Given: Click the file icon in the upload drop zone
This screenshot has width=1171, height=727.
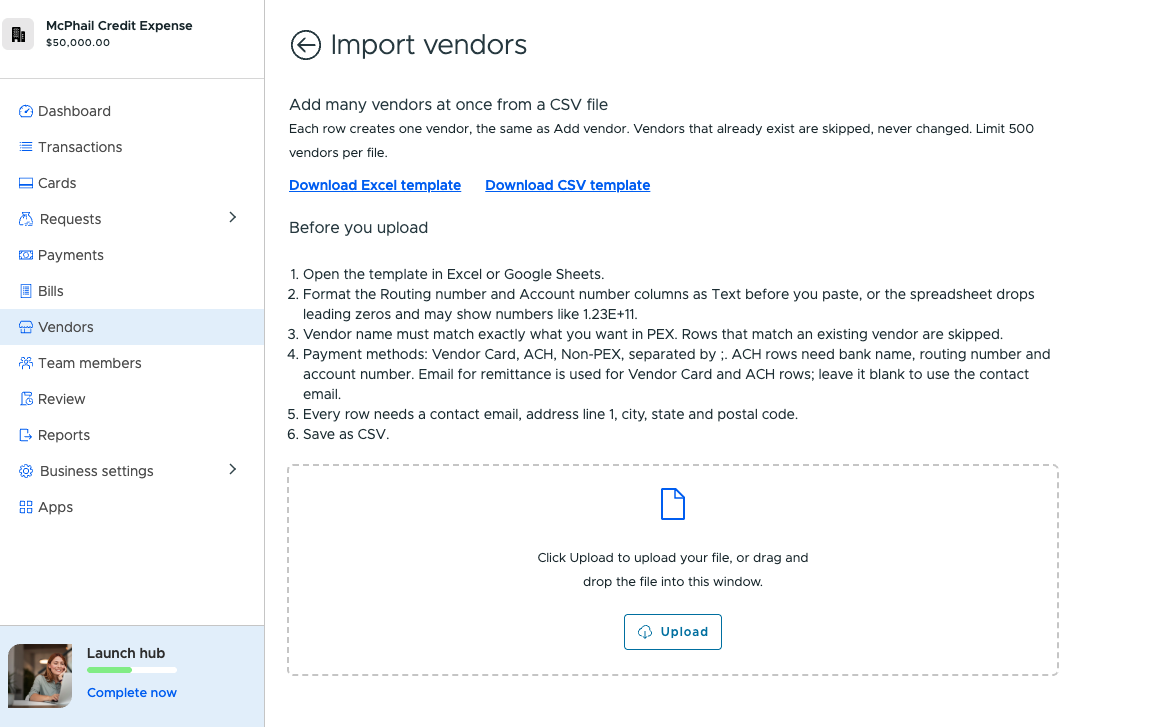Looking at the screenshot, I should coord(673,504).
